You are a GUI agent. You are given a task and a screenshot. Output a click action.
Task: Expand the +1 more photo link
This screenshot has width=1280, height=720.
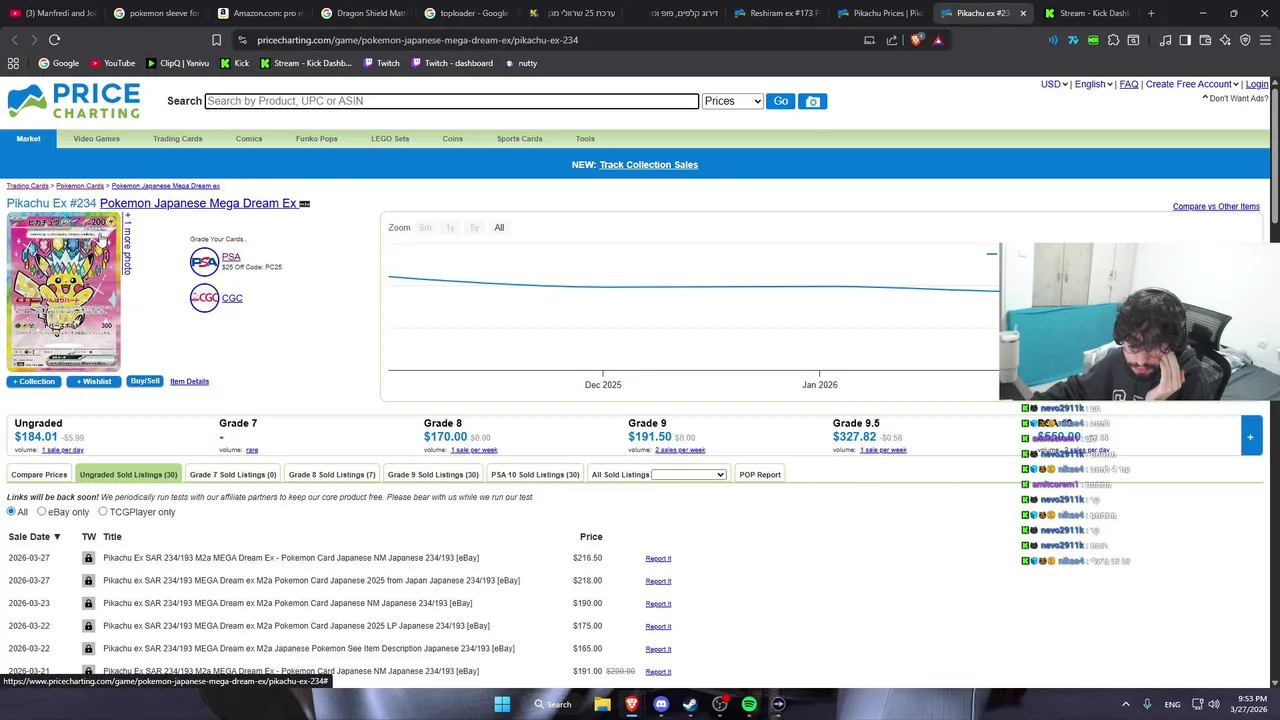[127, 244]
